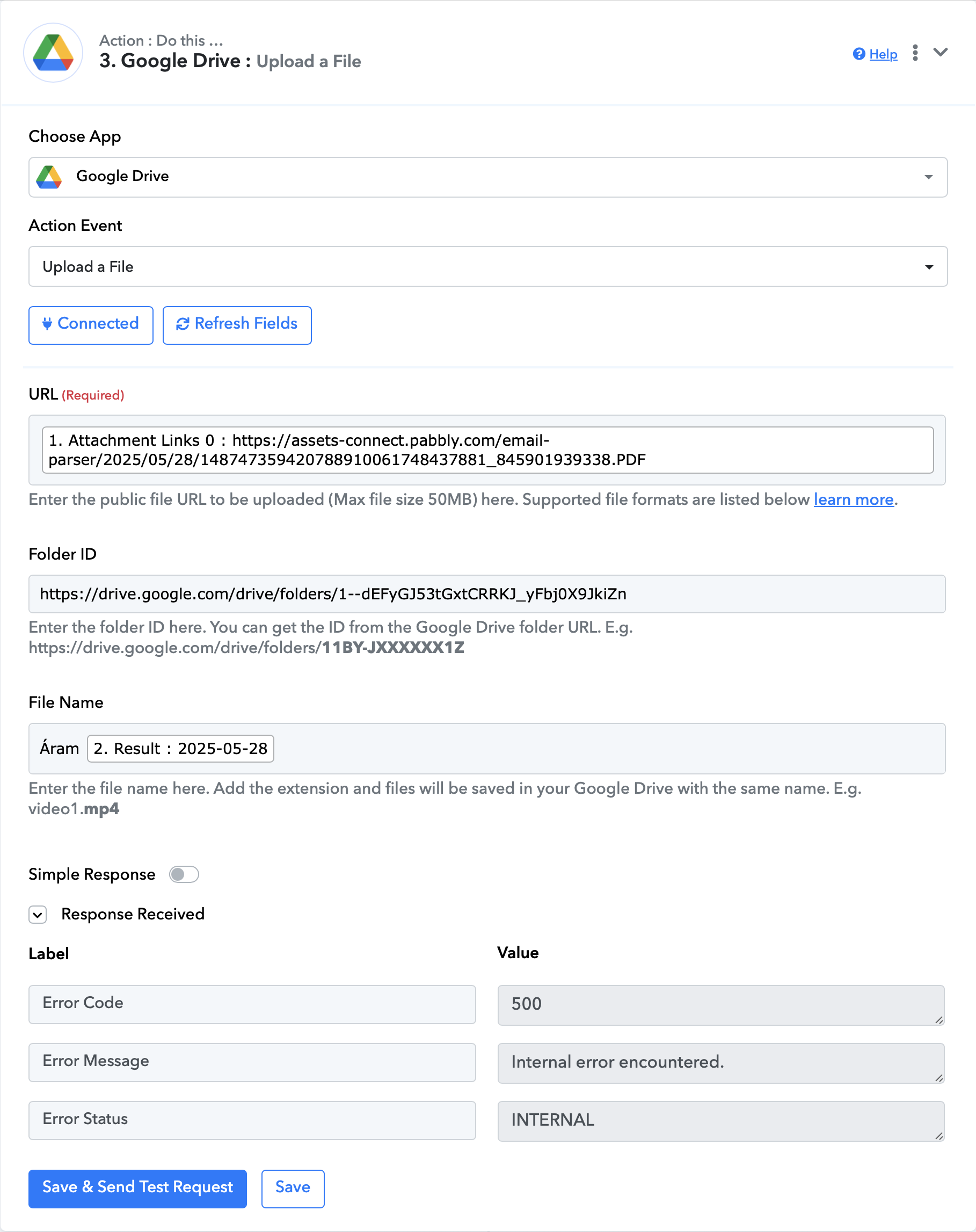Click Save & Send Test Request
The width and height of the screenshot is (976, 1232).
coord(137,1188)
